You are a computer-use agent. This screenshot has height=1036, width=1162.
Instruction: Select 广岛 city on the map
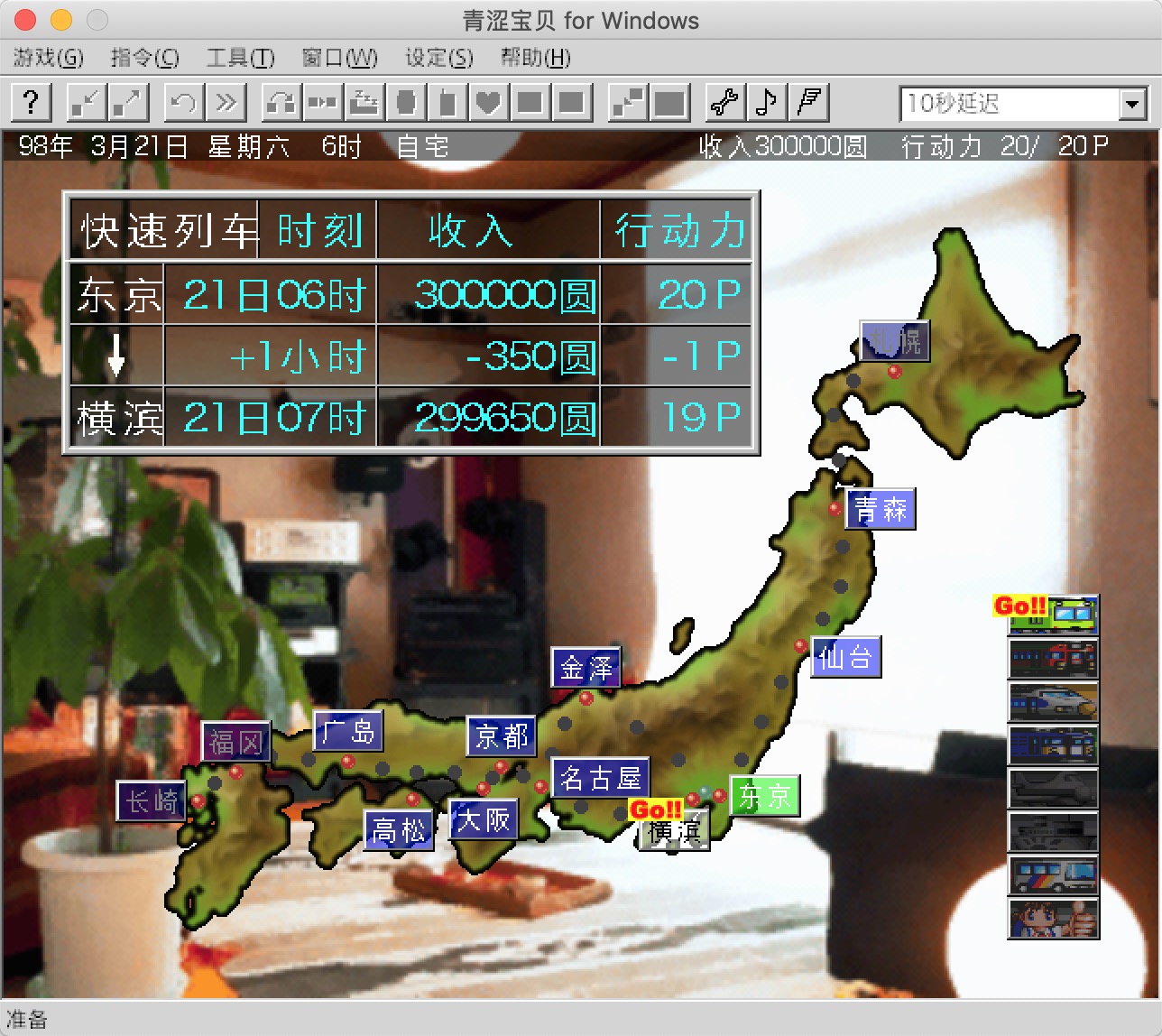pos(348,731)
